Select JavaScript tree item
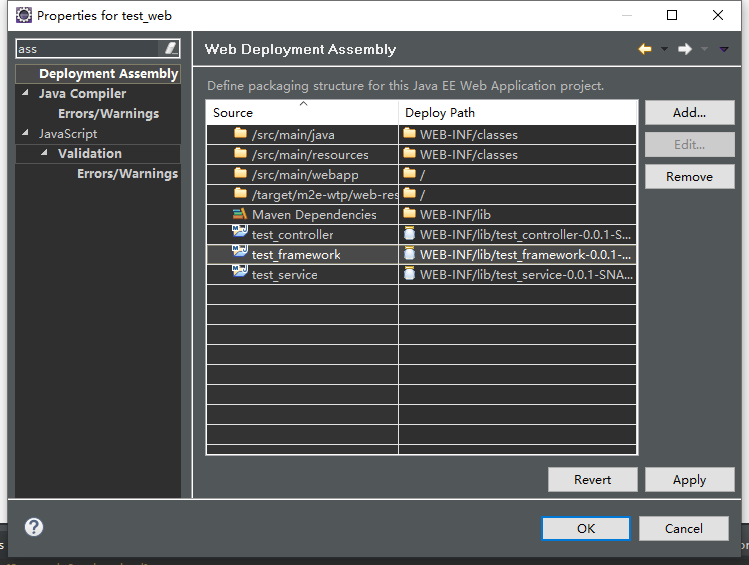749x565 pixels. click(68, 134)
